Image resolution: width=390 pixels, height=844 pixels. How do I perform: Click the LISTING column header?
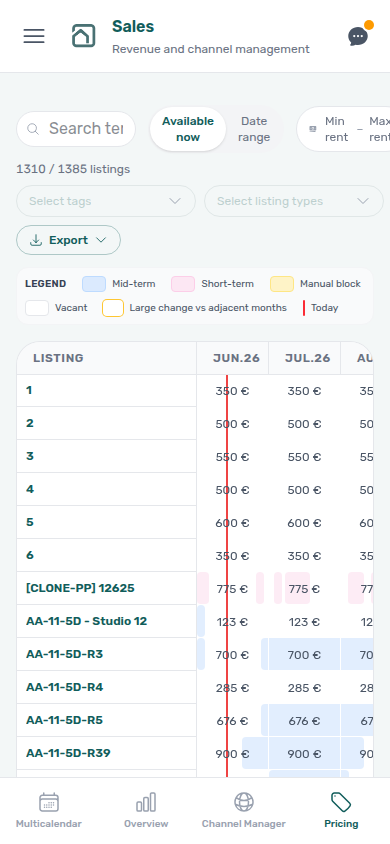[107, 358]
